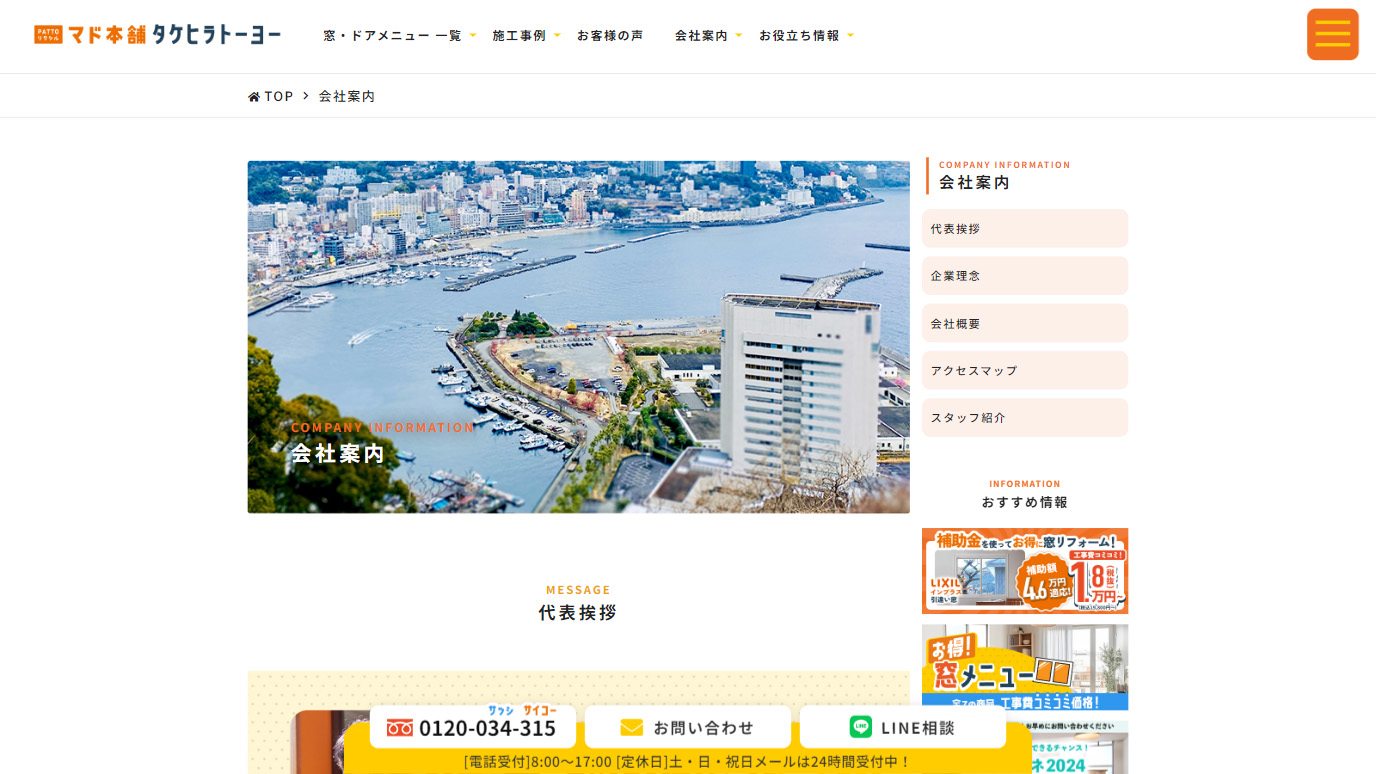1376x774 pixels.
Task: Open お役立ち情報 in top navigation
Action: point(799,35)
